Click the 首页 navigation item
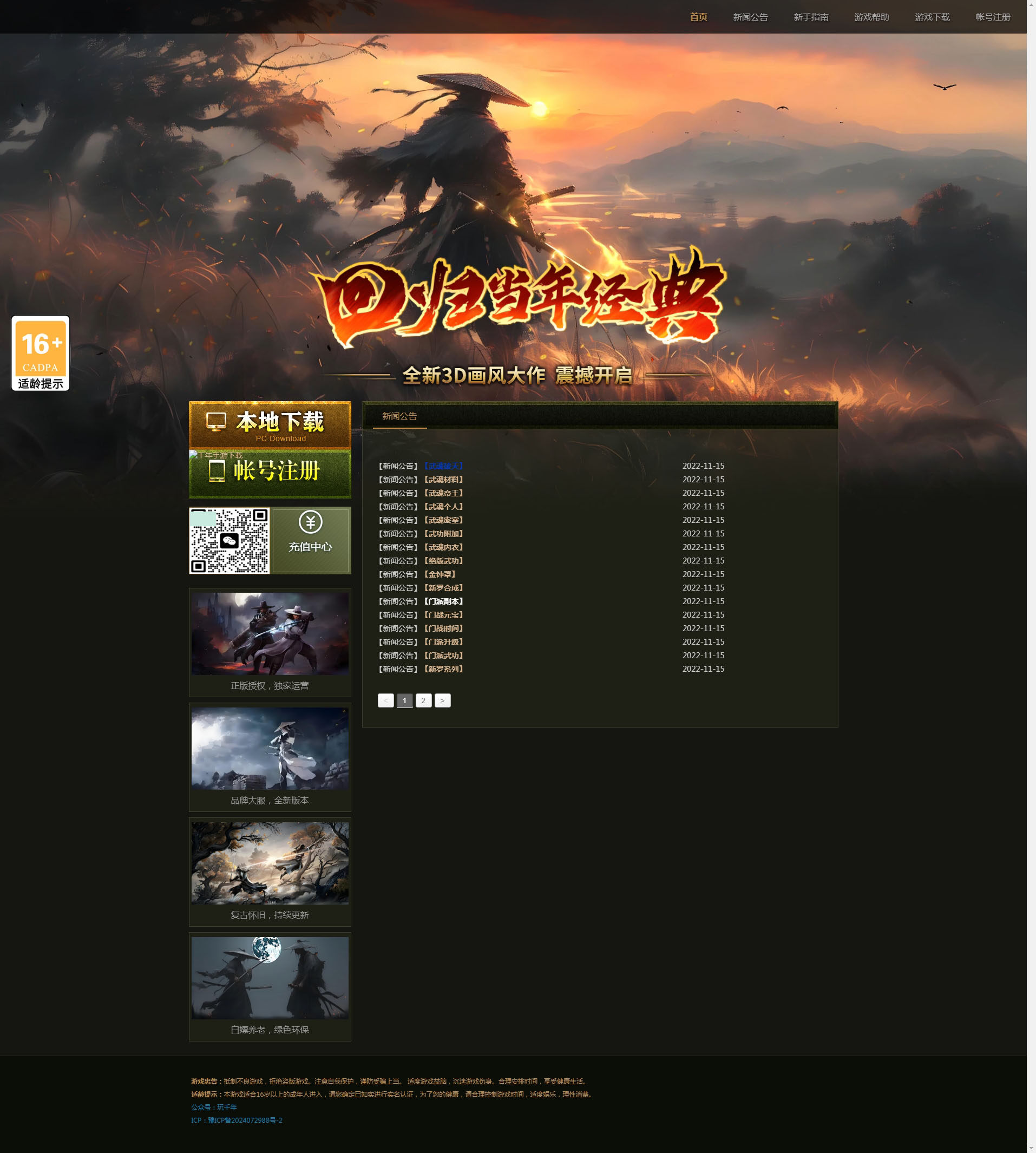 (698, 17)
